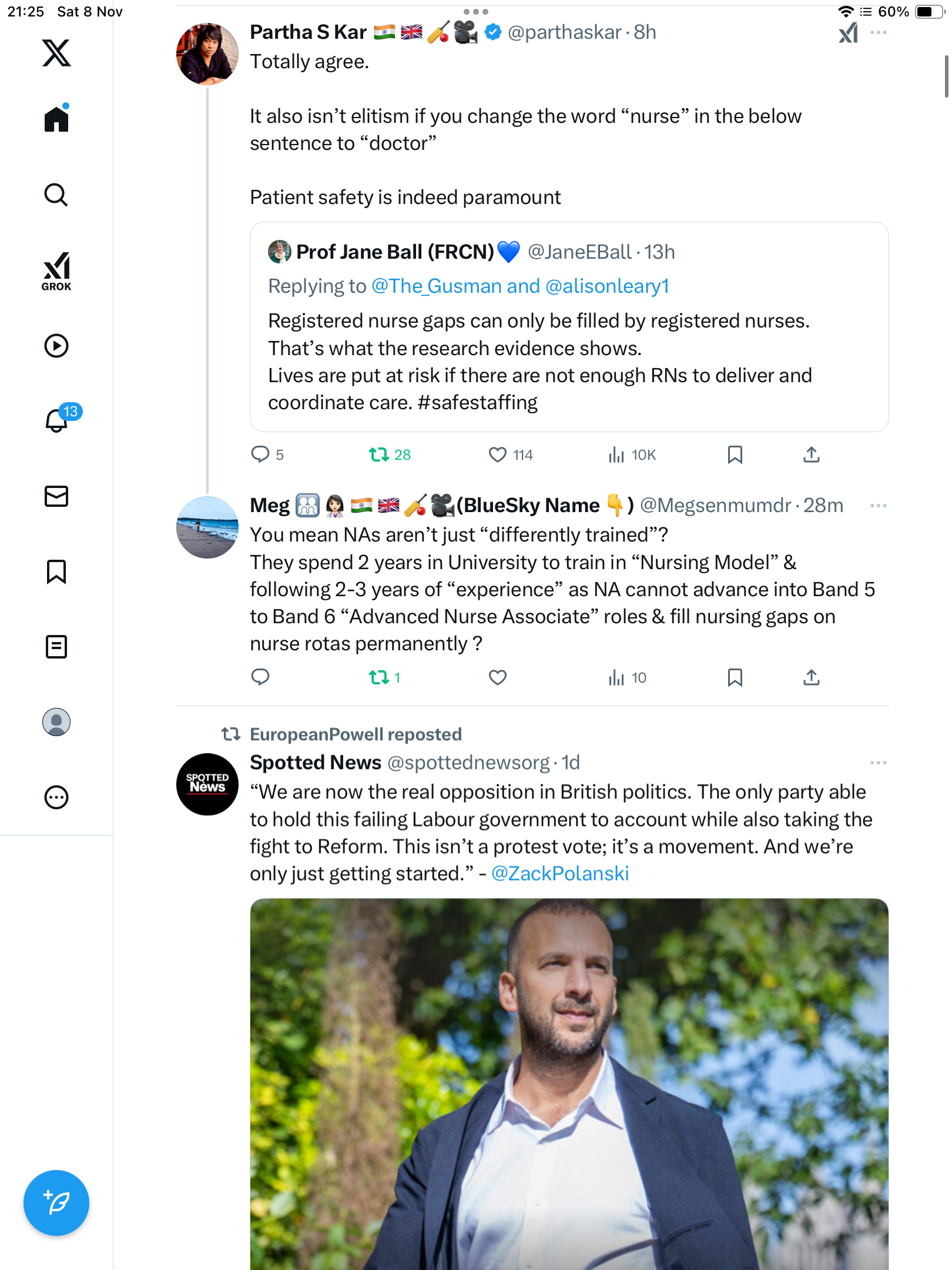Open more options on Partha's post
Screen dimensions: 952x1270
pyautogui.click(x=878, y=33)
